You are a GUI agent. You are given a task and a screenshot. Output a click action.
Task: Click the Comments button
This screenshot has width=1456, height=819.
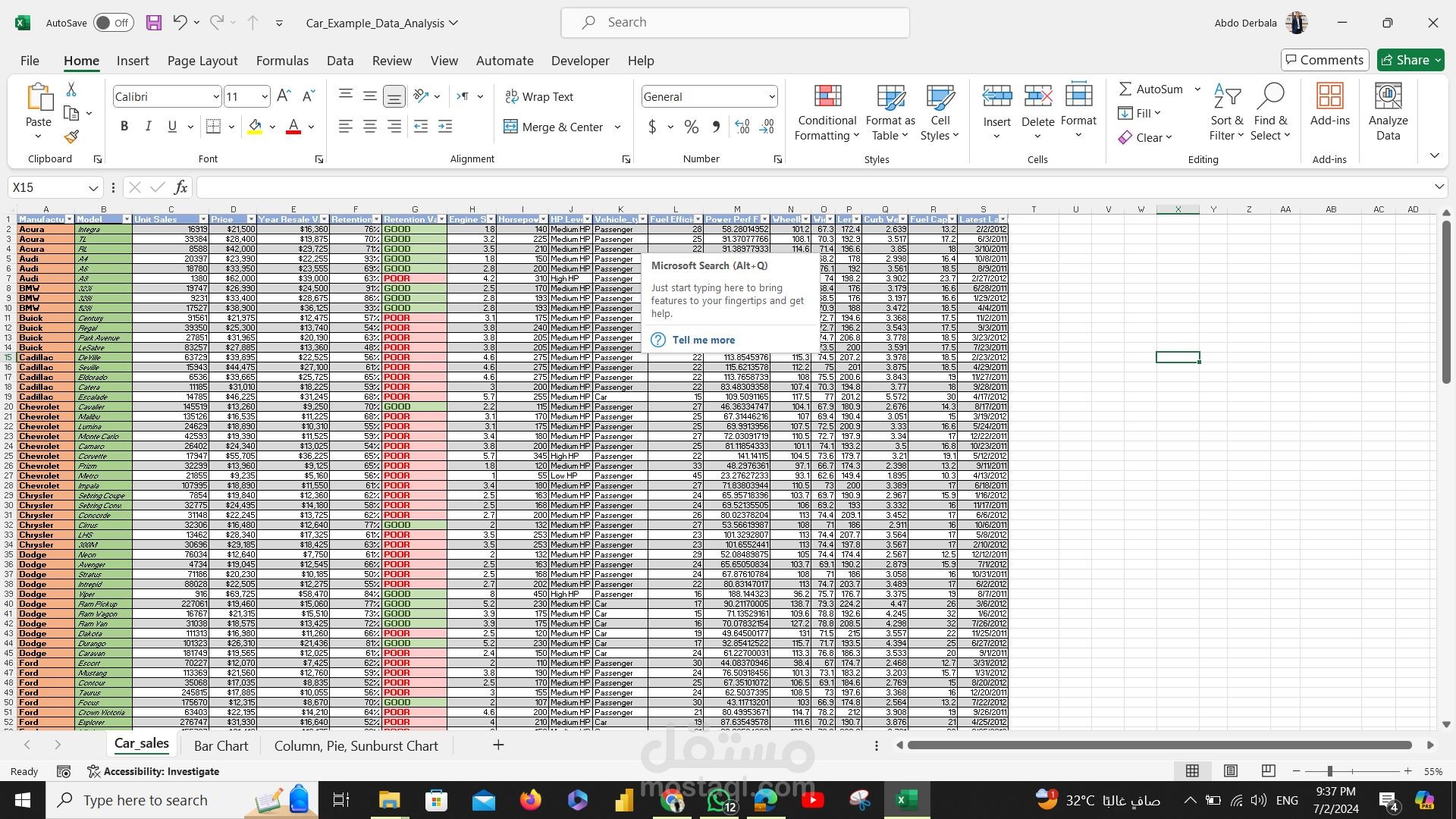point(1324,60)
